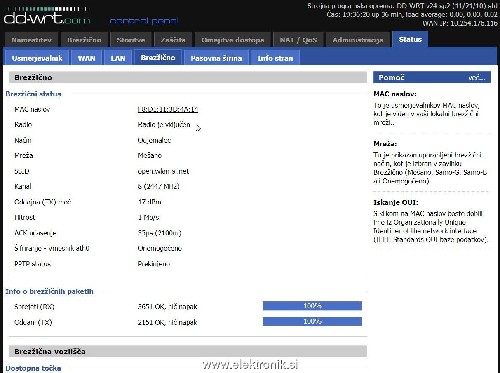Click the SSID value text
The image size is (500, 373).
pyautogui.click(x=163, y=171)
